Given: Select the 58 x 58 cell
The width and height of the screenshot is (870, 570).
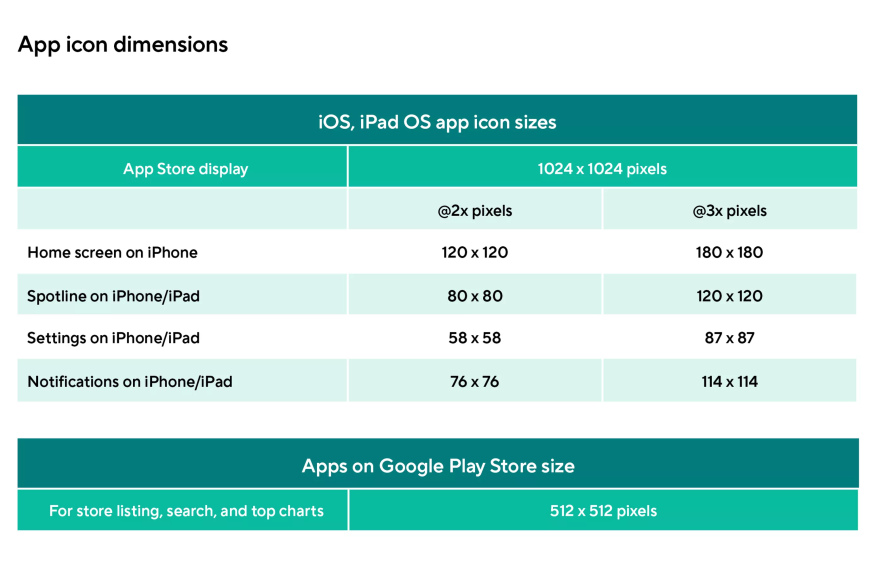Looking at the screenshot, I should 474,338.
